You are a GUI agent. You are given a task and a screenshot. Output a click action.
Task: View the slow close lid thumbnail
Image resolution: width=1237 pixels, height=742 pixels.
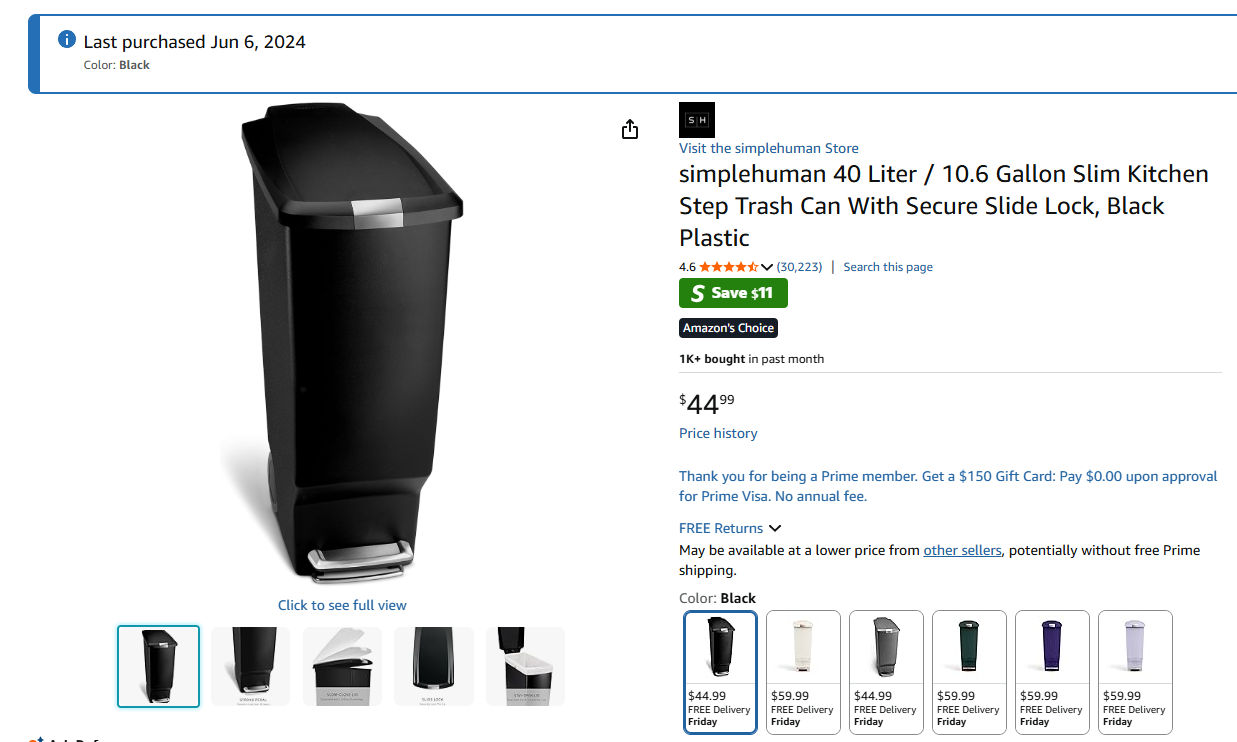click(342, 666)
